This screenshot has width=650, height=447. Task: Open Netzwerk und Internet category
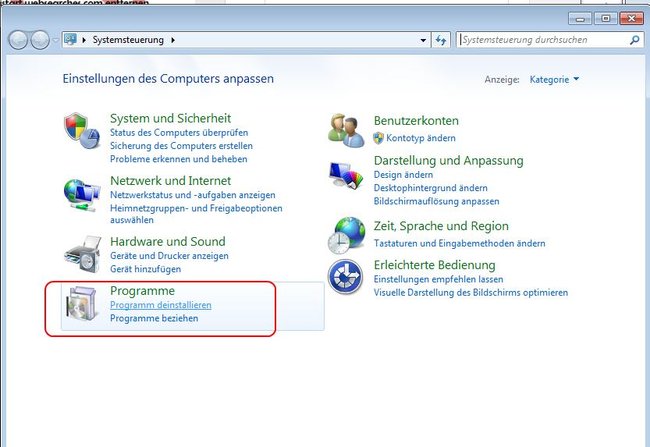coord(170,181)
